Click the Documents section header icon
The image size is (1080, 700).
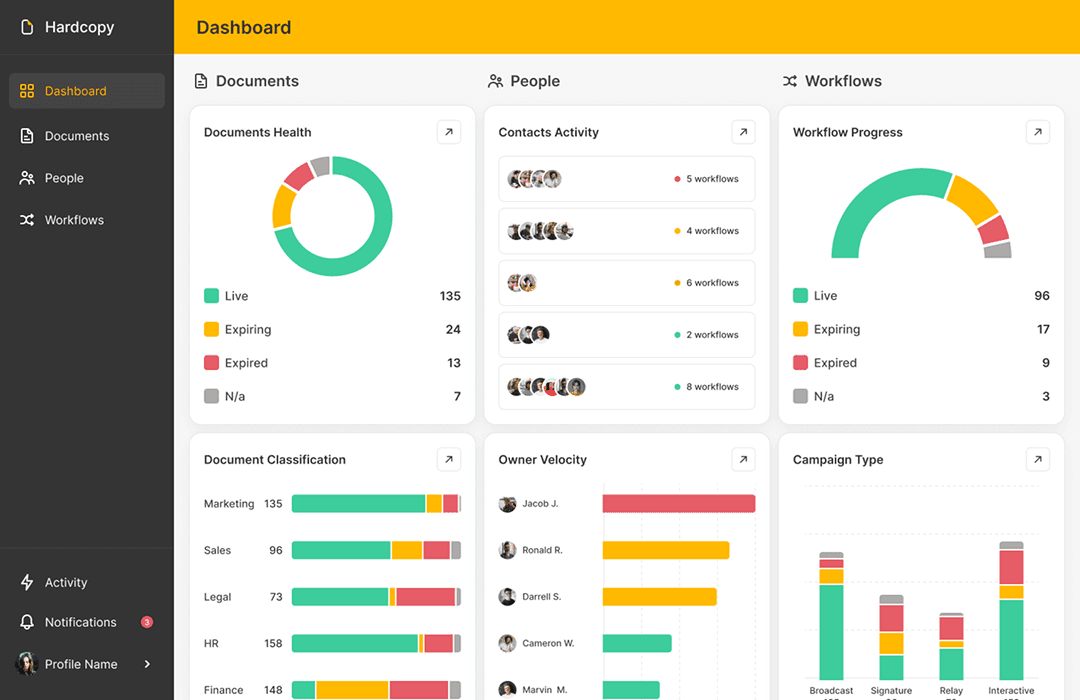[201, 81]
